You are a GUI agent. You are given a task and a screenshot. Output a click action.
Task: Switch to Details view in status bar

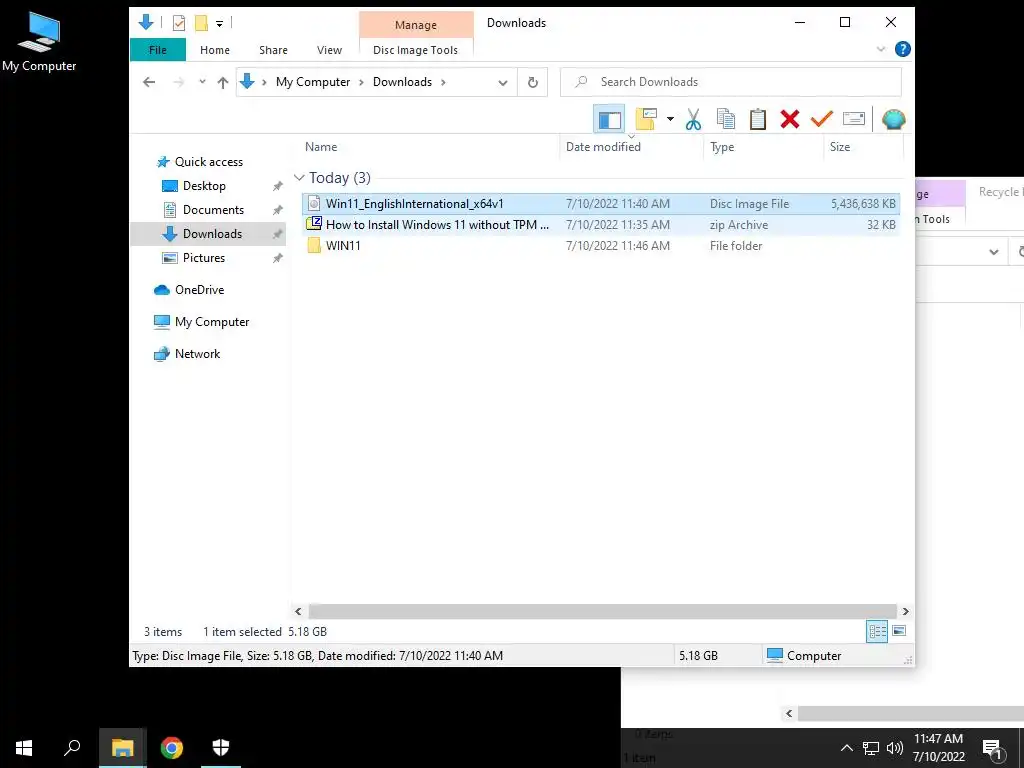[877, 631]
